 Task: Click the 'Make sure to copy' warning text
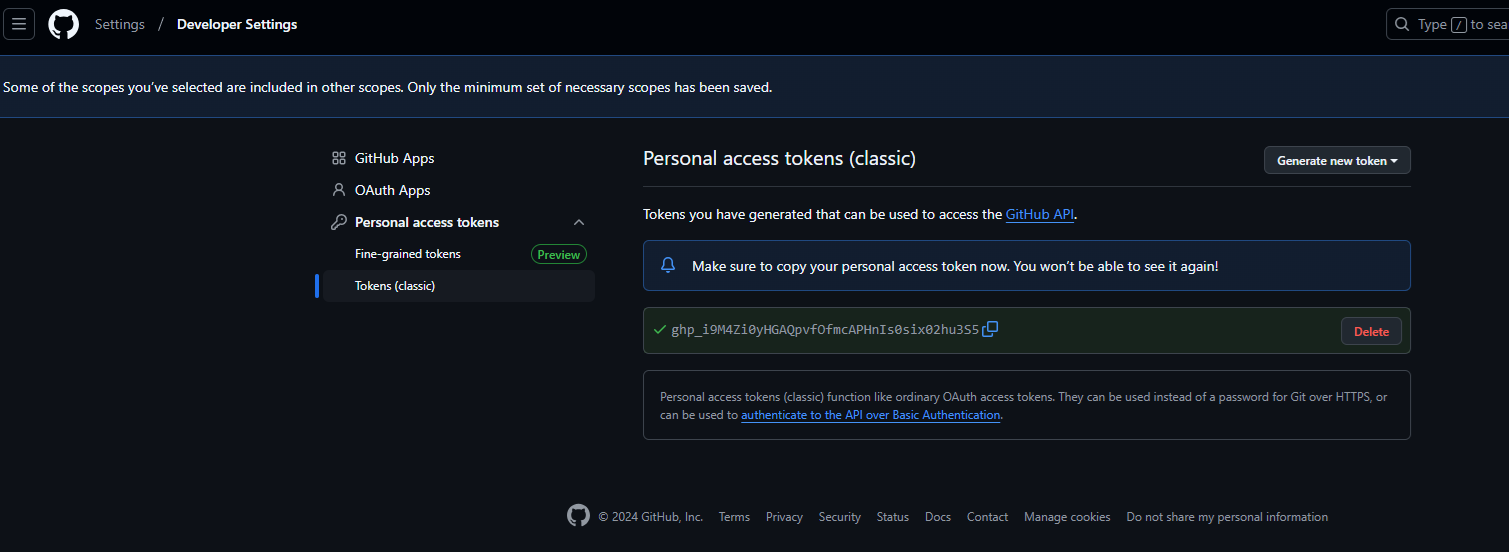[x=955, y=266]
